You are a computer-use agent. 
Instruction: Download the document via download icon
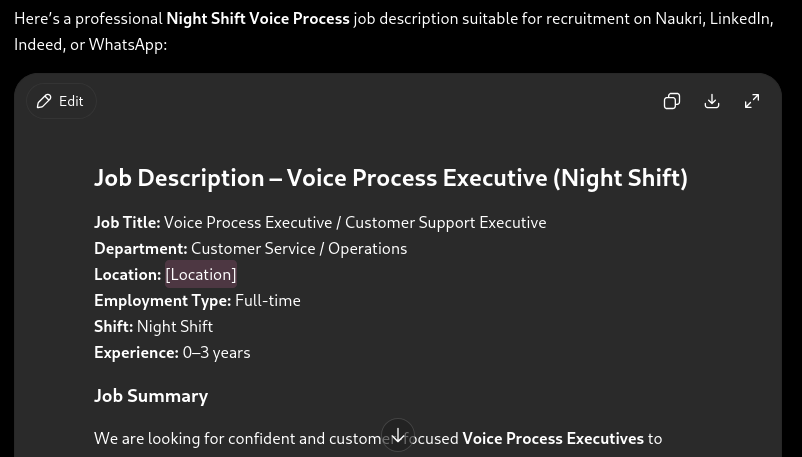(712, 101)
